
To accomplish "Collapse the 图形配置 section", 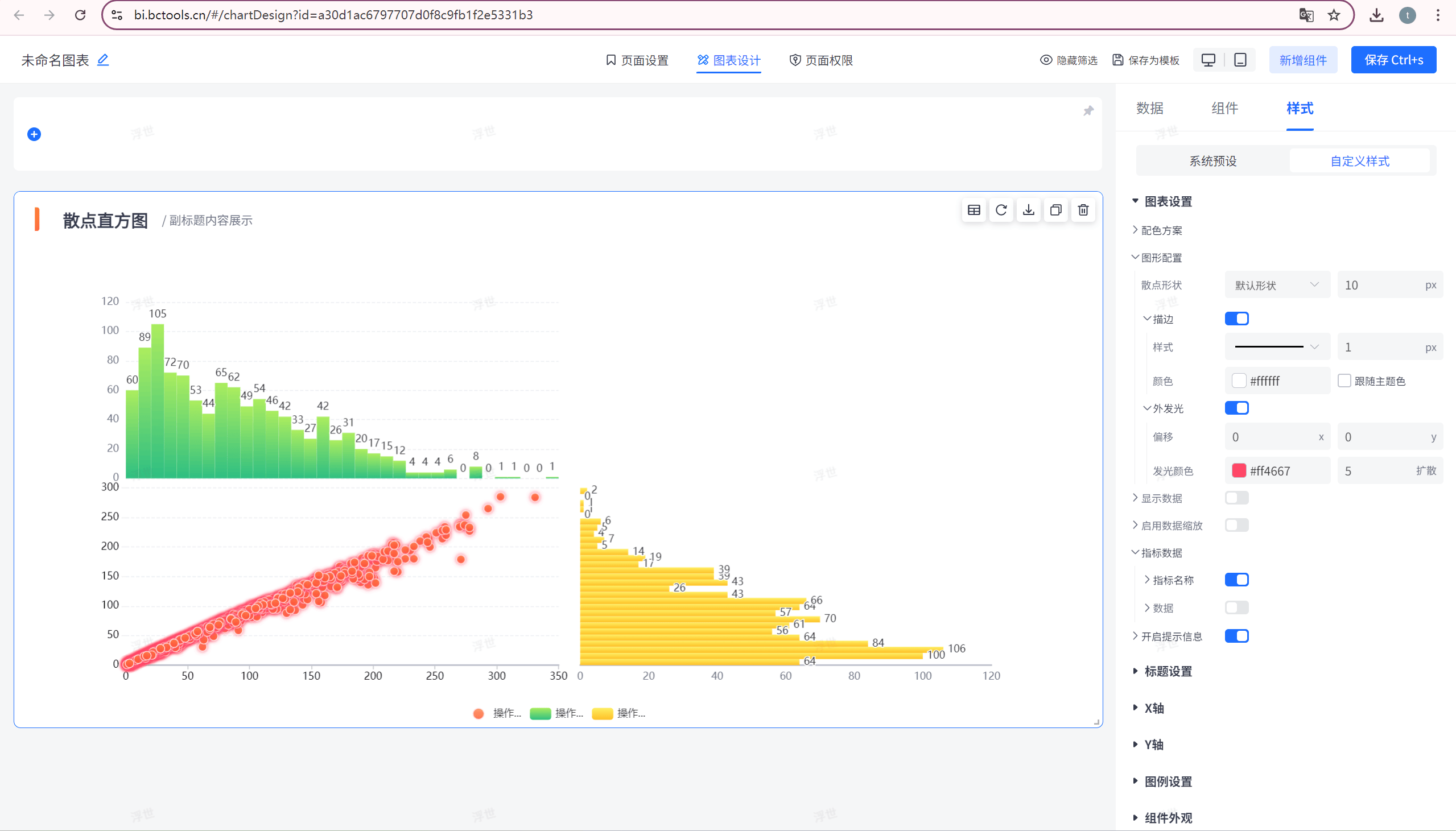I will pos(1157,258).
